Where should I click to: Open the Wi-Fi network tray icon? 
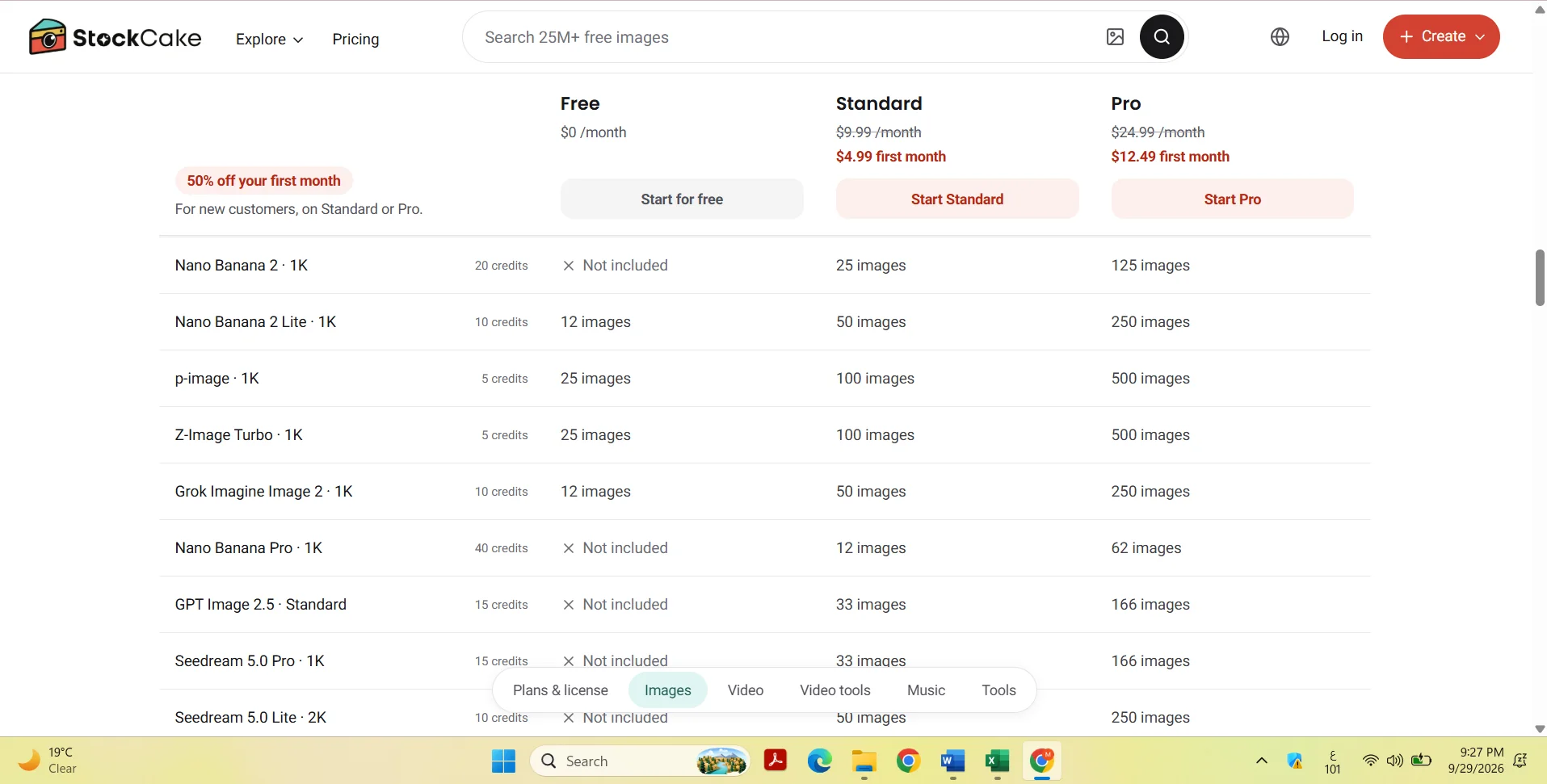[x=1370, y=761]
